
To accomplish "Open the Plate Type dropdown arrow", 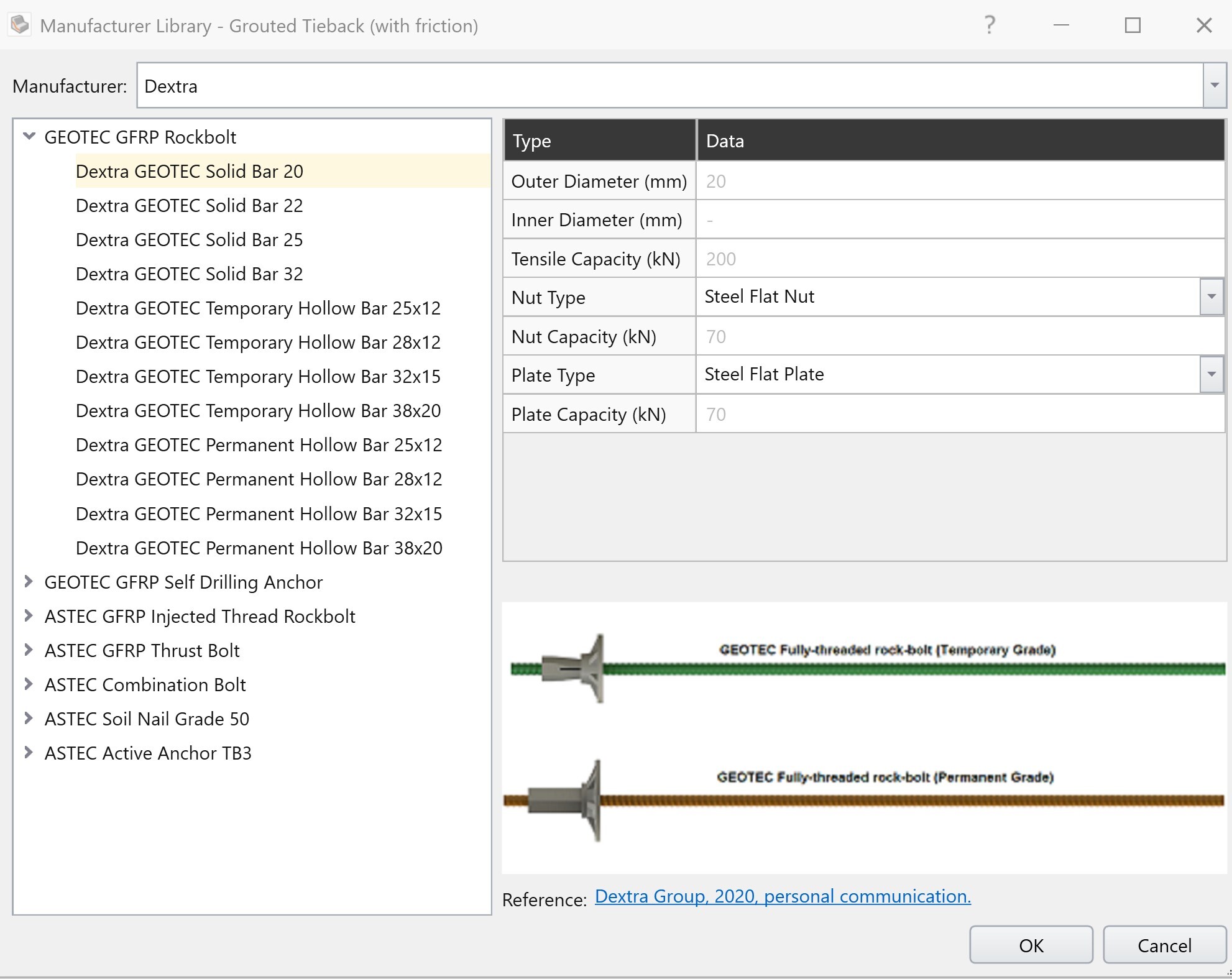I will point(1211,374).
